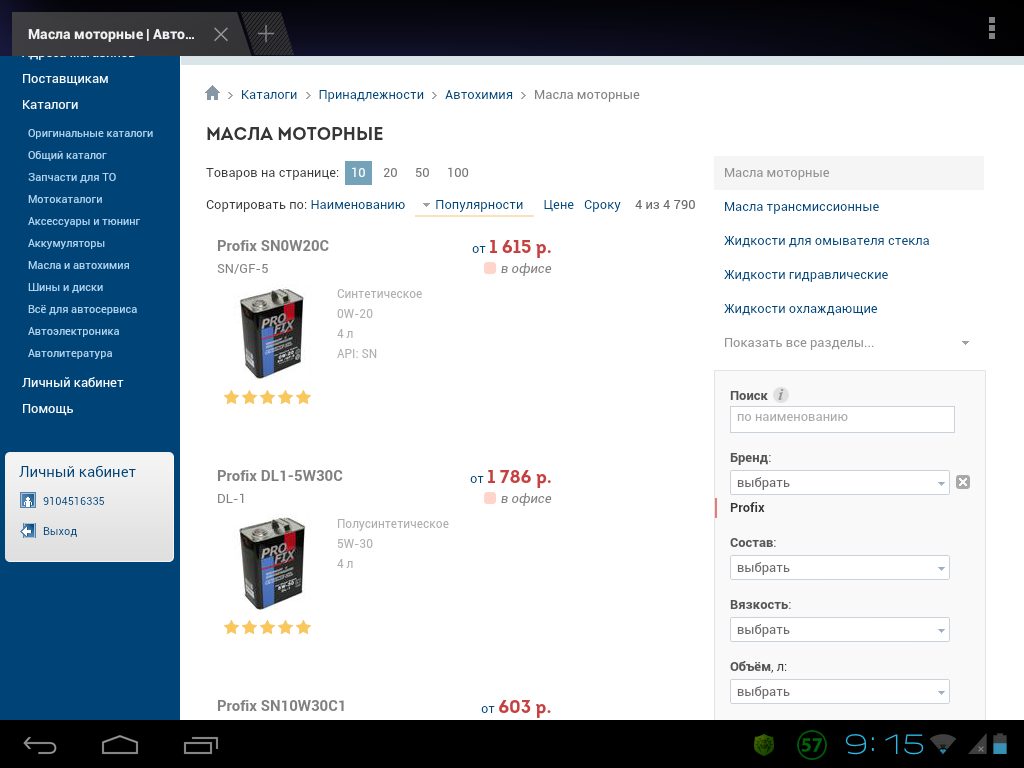Viewport: 1024px width, 768px height.
Task: Open Каталоги breadcrumb link
Action: pyautogui.click(x=269, y=95)
